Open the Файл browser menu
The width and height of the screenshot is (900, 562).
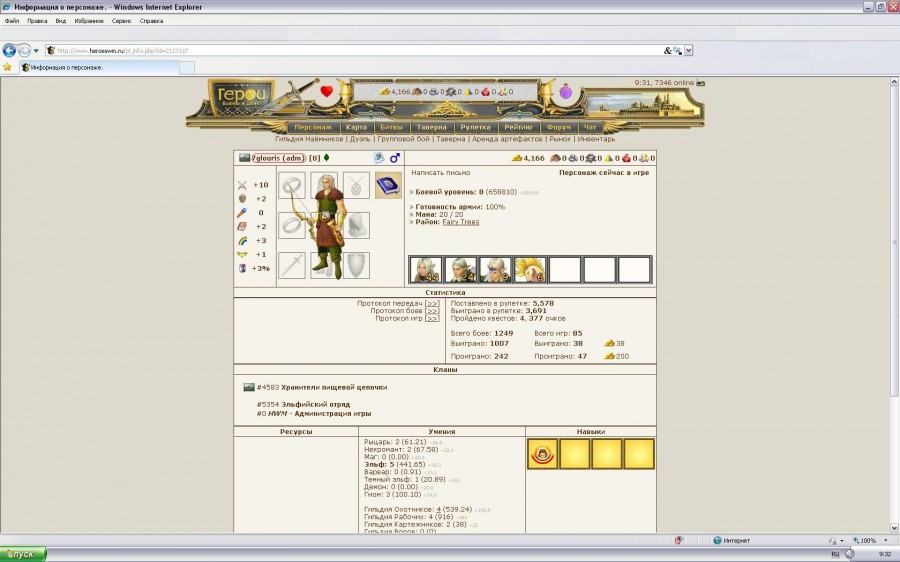pos(12,21)
